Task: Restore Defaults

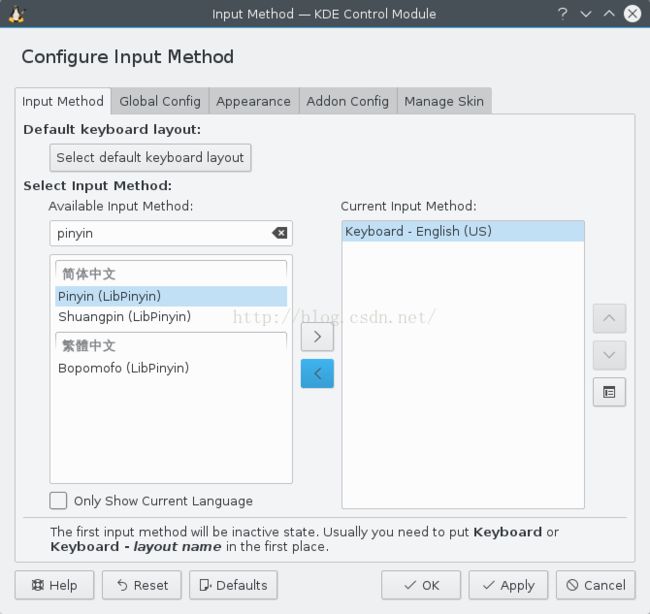Action: click(x=233, y=585)
